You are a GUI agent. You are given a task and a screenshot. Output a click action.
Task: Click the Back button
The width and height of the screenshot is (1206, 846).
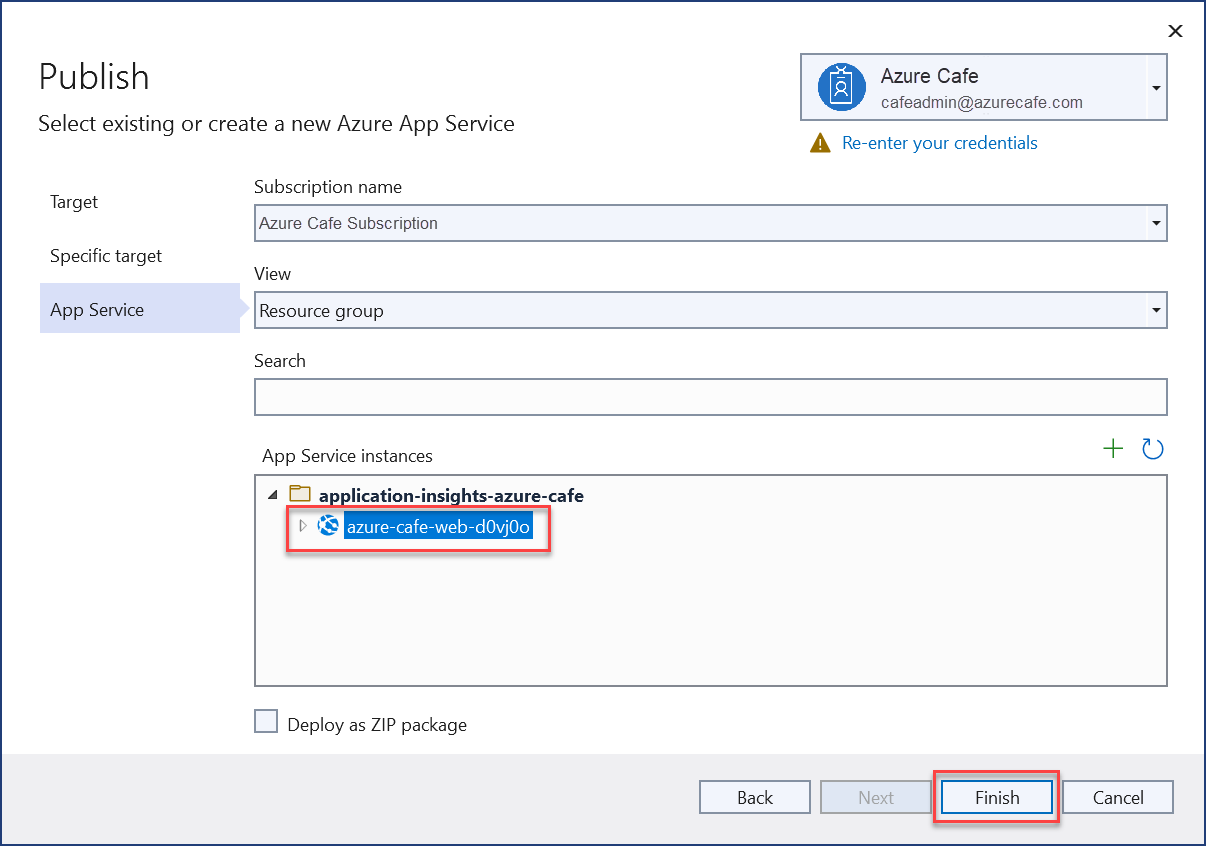click(x=755, y=797)
